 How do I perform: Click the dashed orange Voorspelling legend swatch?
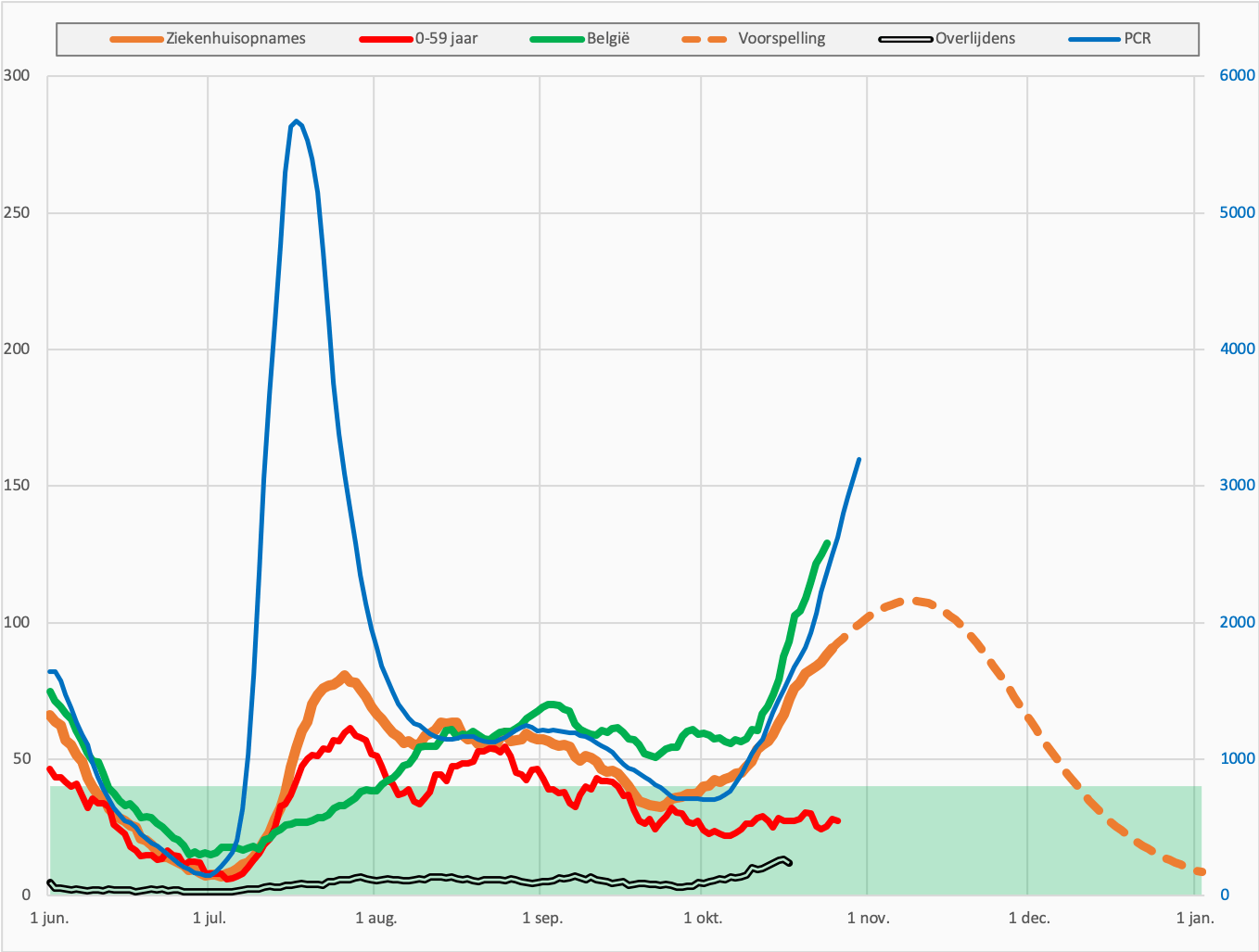tap(705, 39)
